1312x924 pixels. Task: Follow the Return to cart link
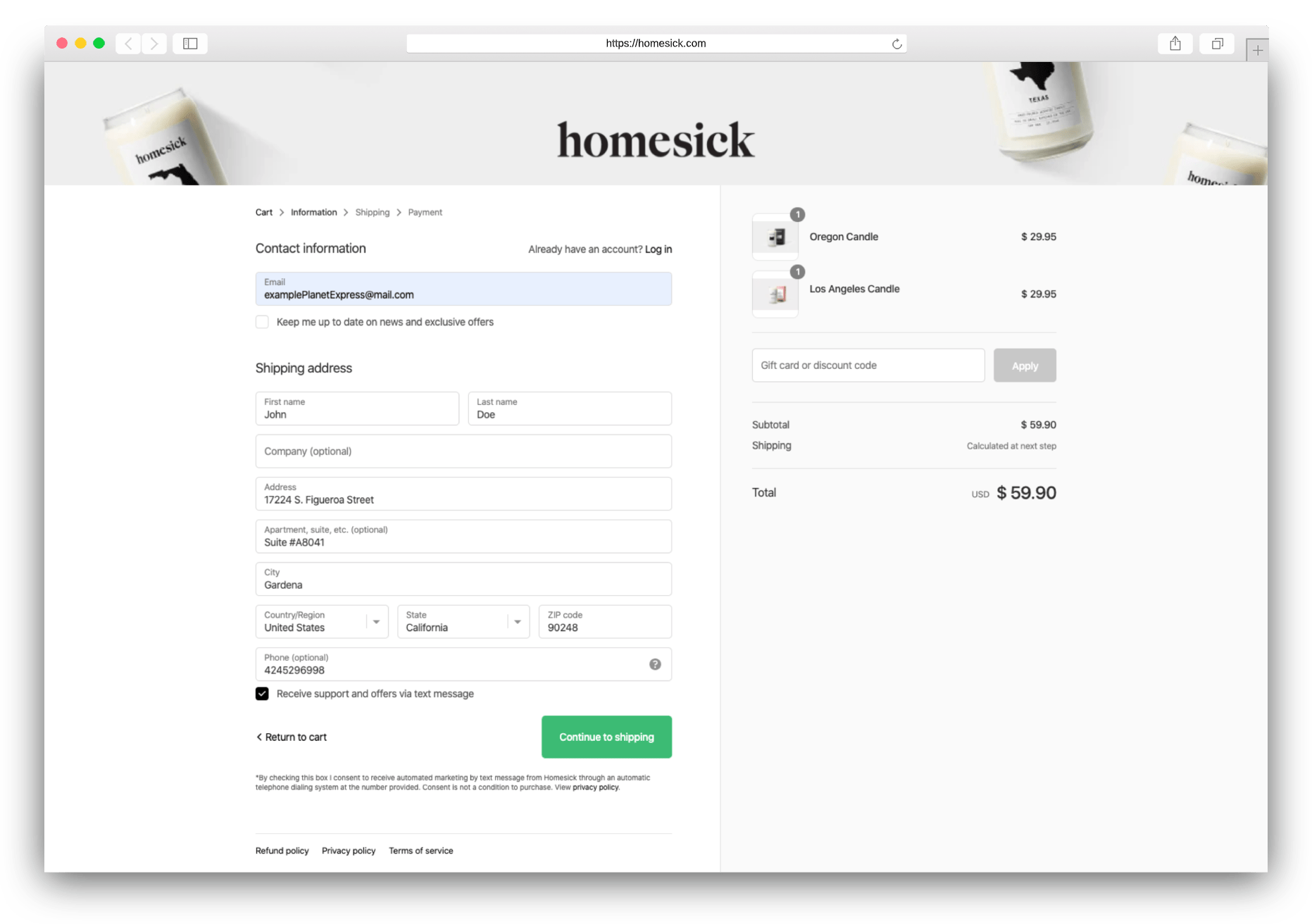point(292,737)
